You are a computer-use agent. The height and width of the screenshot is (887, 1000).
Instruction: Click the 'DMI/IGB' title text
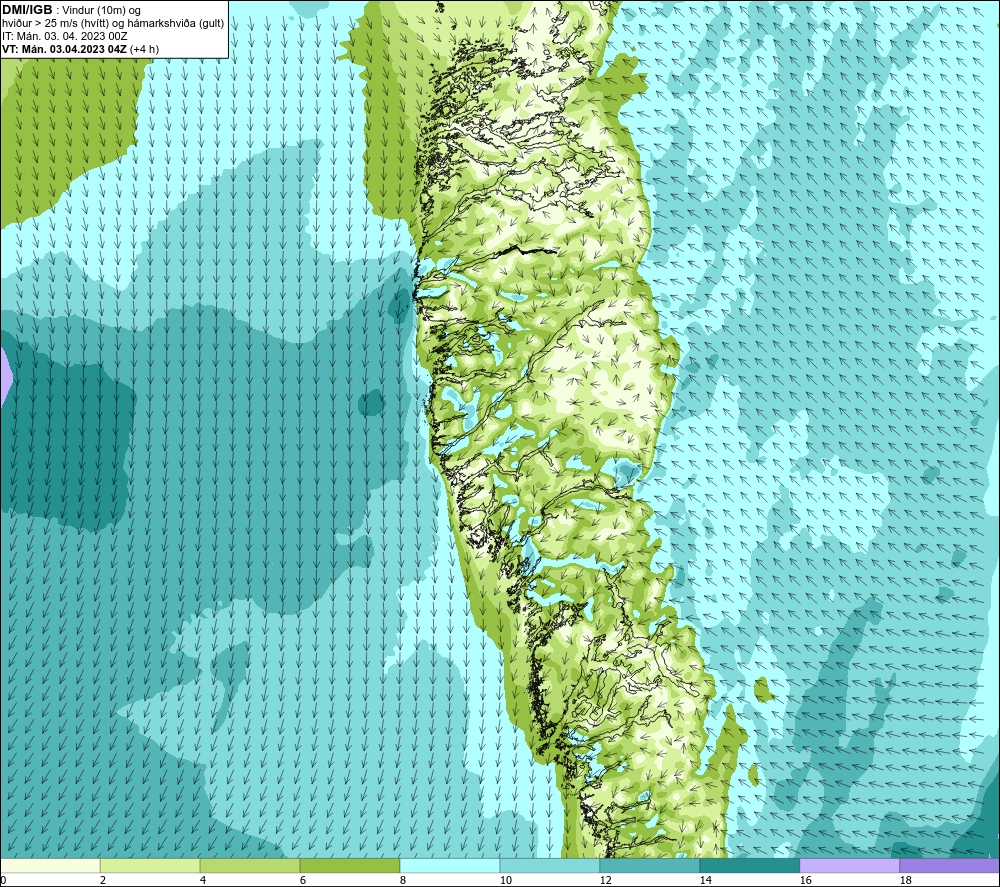point(27,10)
